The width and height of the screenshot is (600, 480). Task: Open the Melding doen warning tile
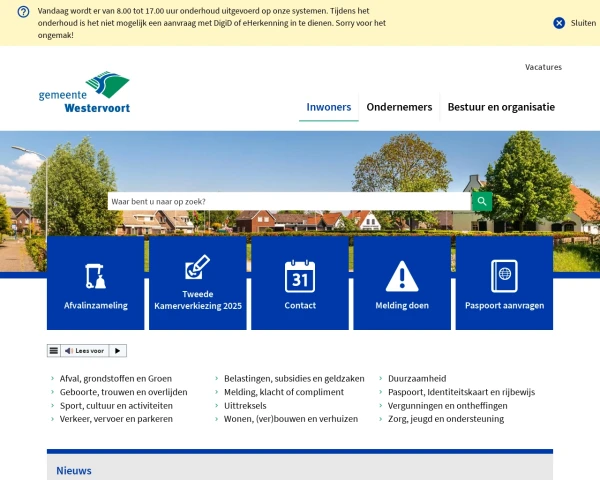tap(402, 283)
